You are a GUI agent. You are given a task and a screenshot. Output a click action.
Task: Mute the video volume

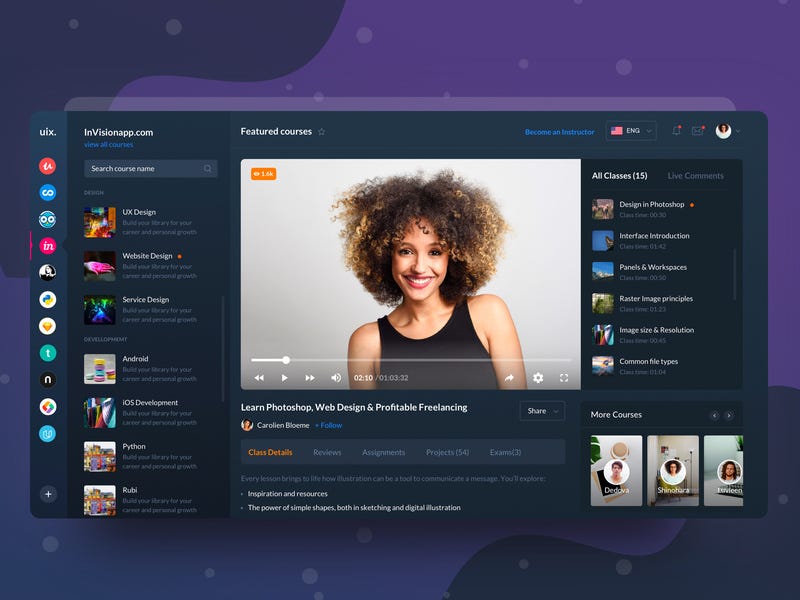336,378
